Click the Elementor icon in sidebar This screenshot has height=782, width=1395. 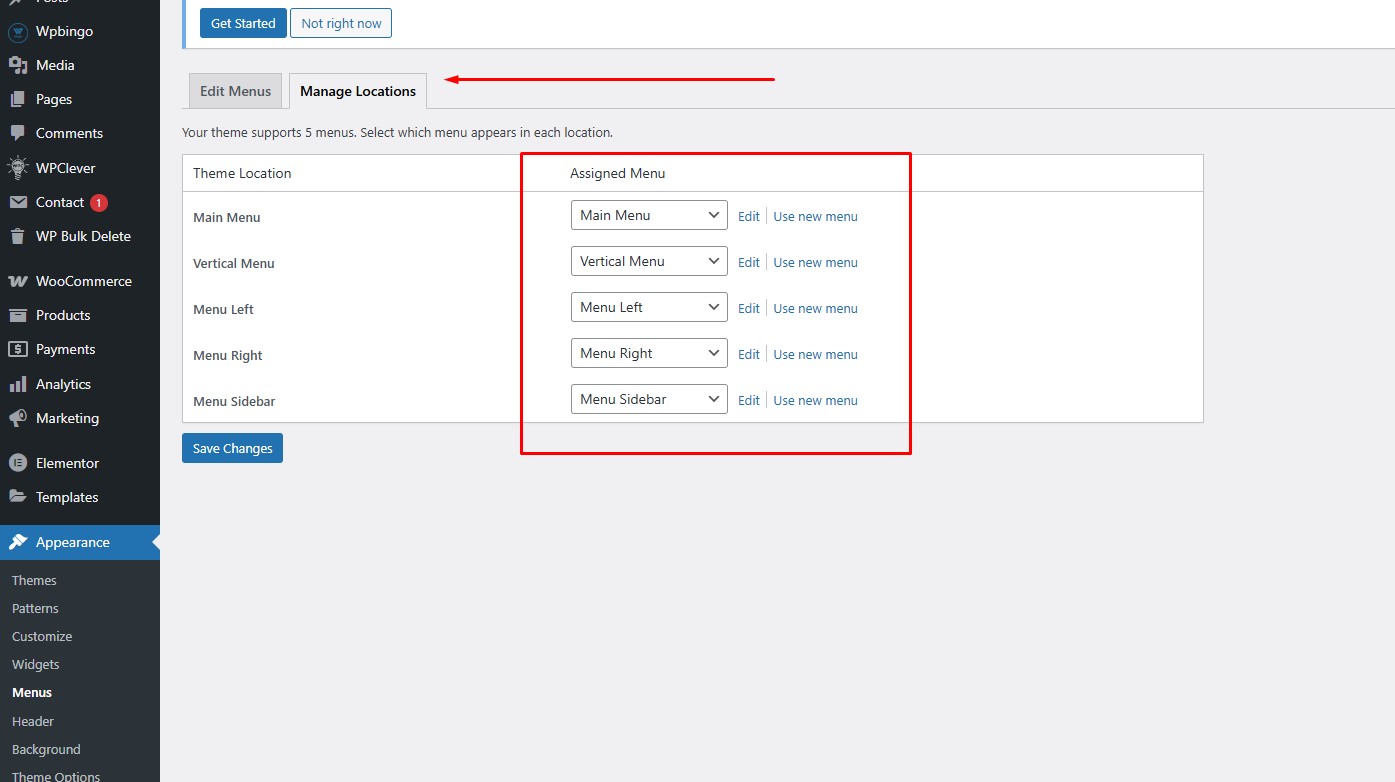click(x=17, y=463)
